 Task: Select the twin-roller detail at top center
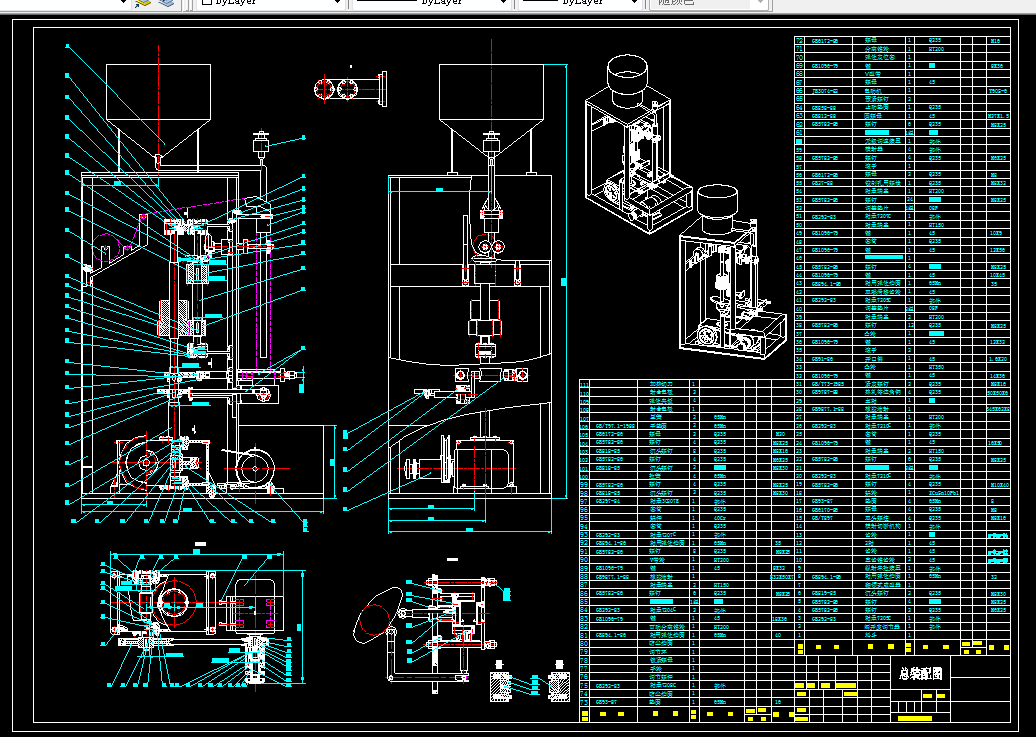(x=351, y=89)
